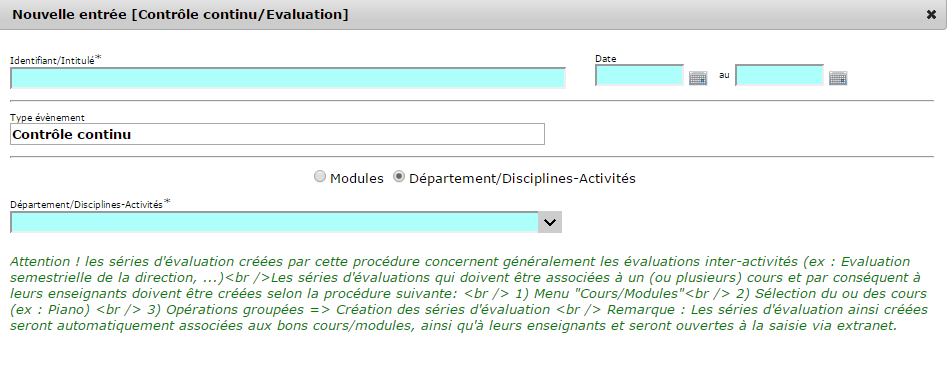This screenshot has height=380, width=949.
Task: Click the end date field after "au"
Action: tap(780, 76)
